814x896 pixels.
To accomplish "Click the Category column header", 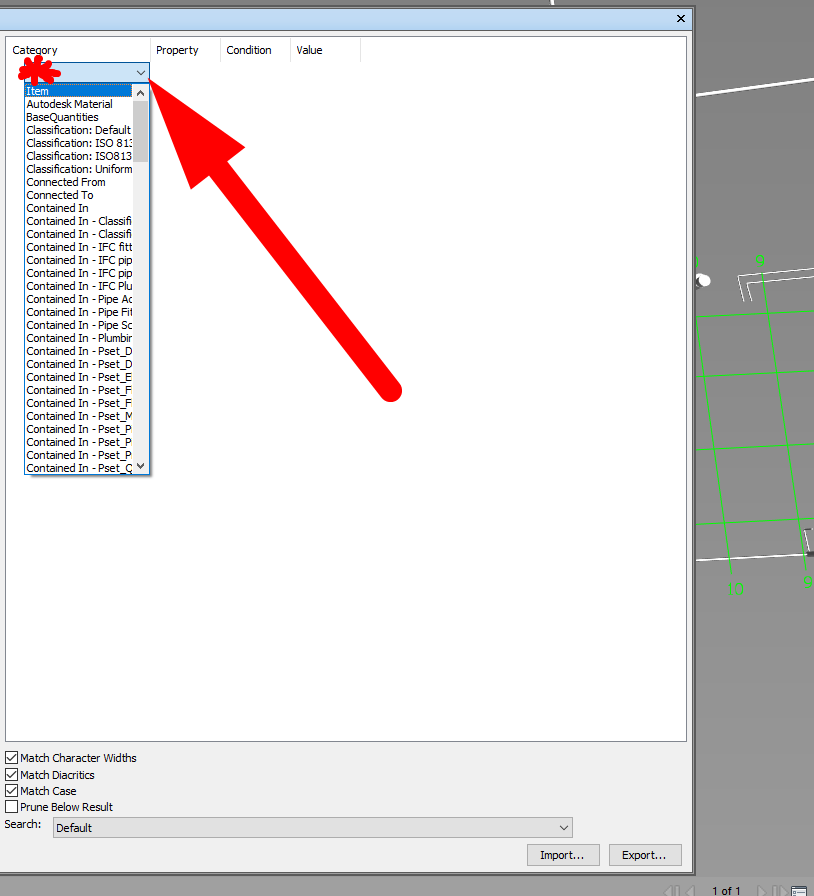I will 35,50.
